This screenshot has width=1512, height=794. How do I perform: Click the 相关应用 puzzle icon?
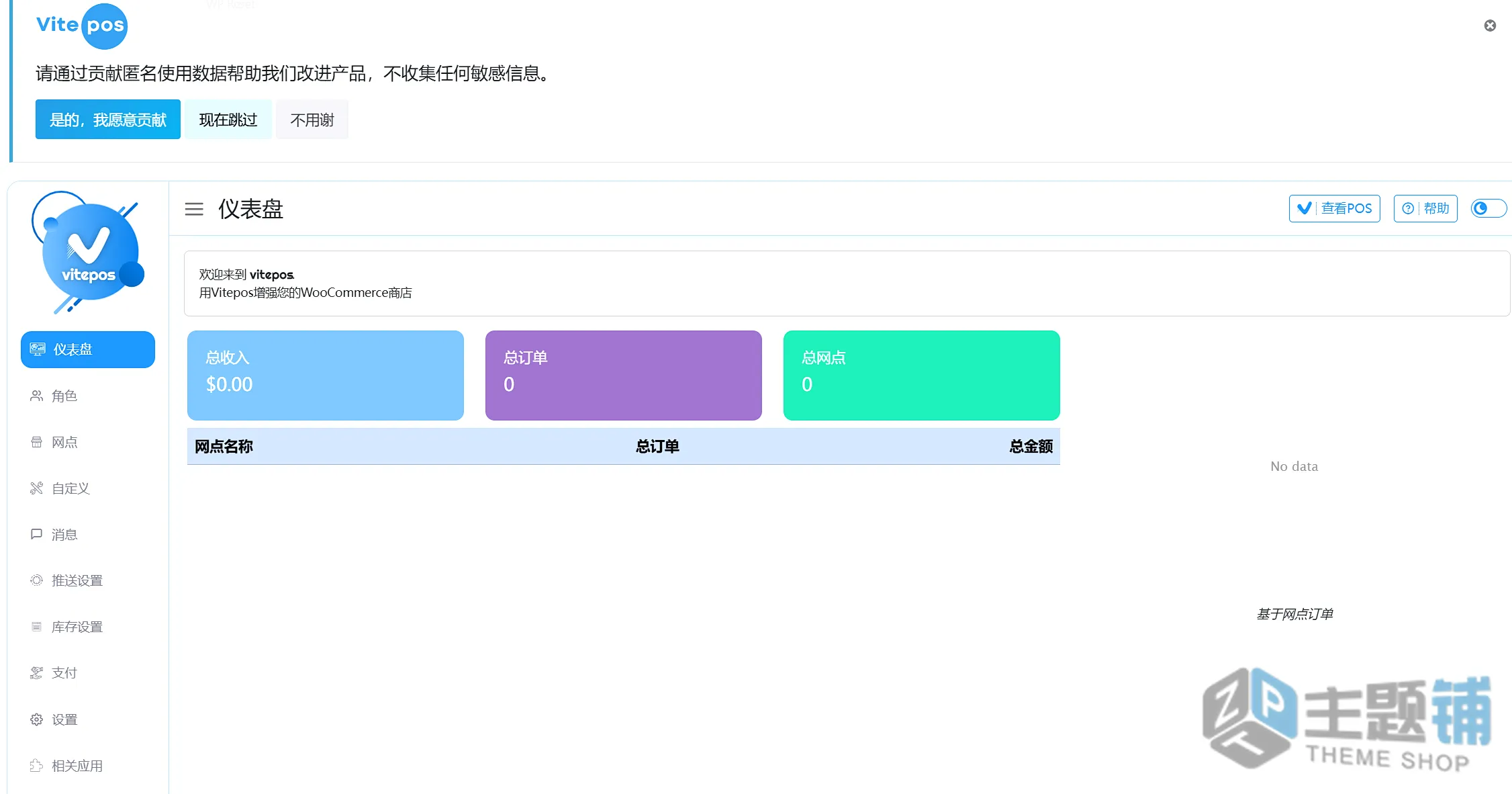[36, 766]
